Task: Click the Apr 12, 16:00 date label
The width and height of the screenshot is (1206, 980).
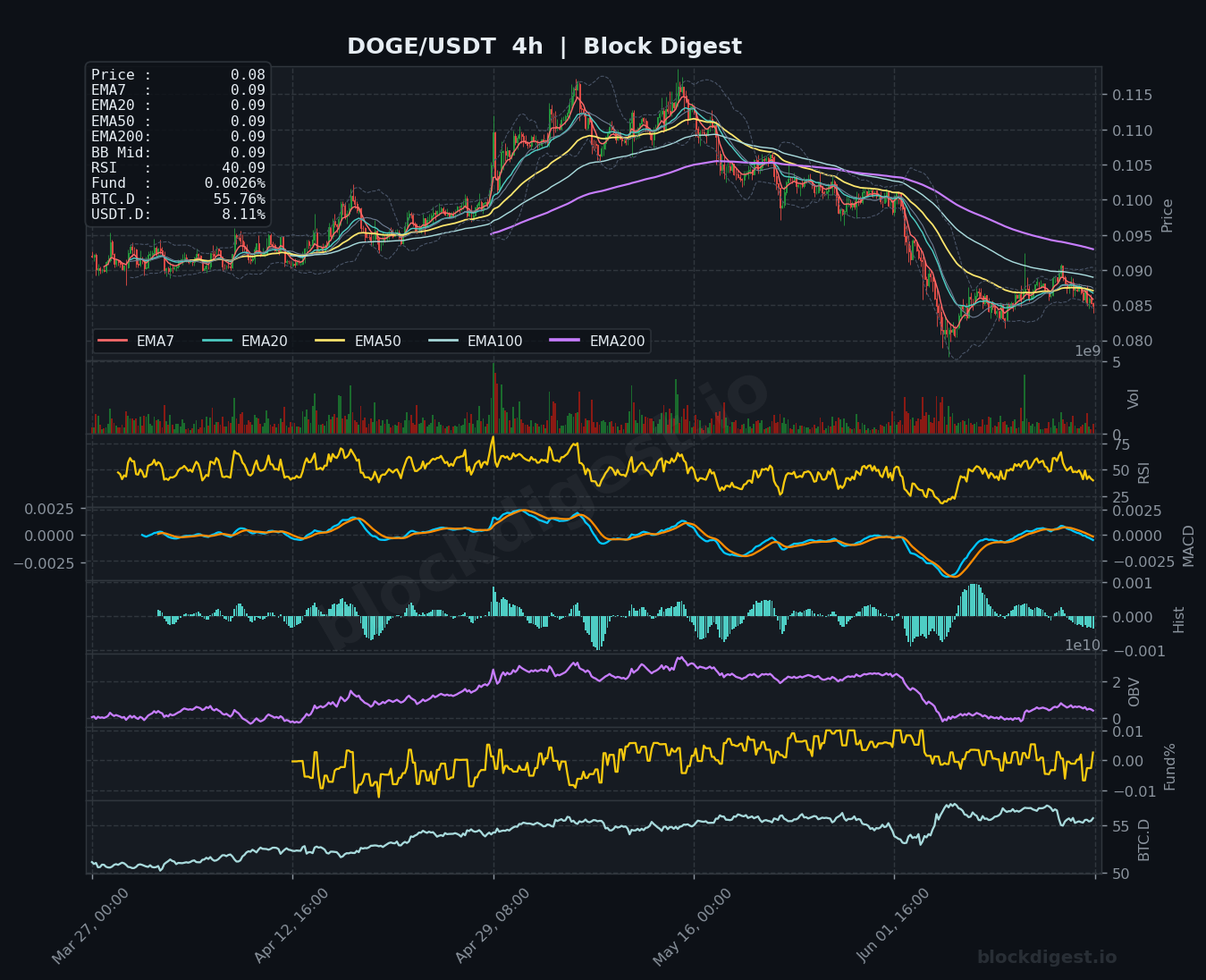Action: pyautogui.click(x=291, y=926)
